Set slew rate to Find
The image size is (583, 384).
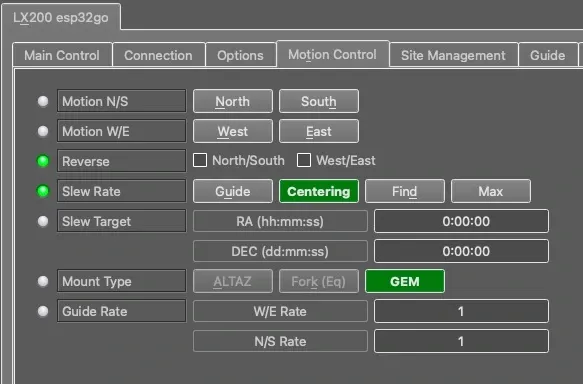point(405,191)
